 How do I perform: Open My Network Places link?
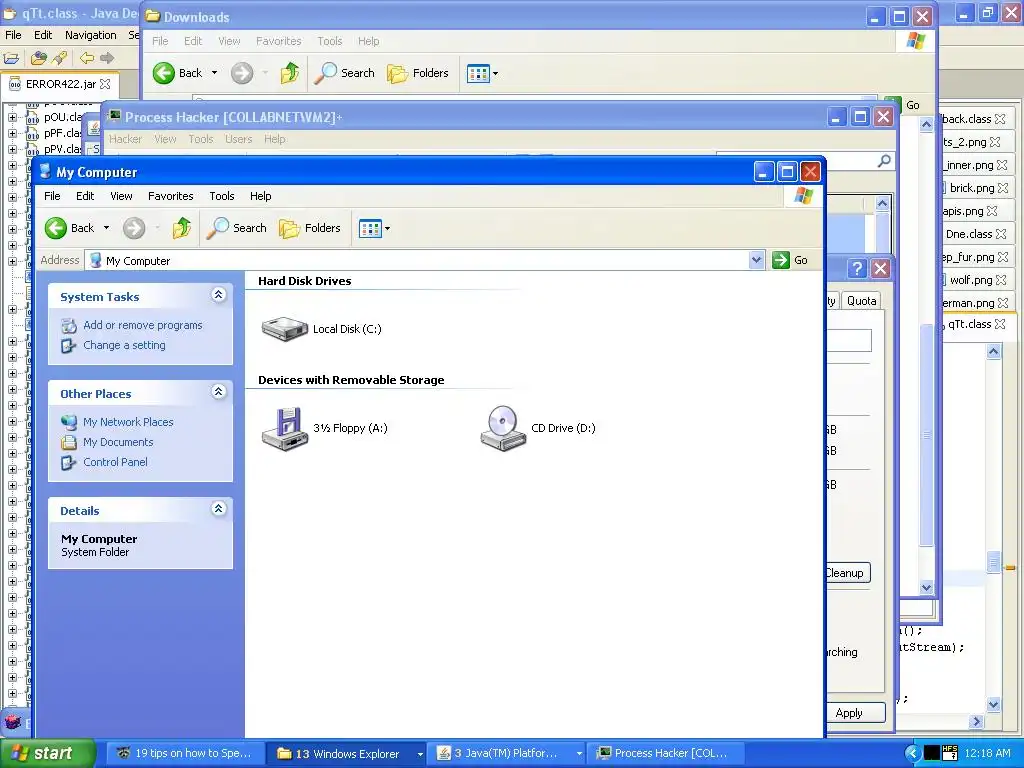tap(128, 422)
